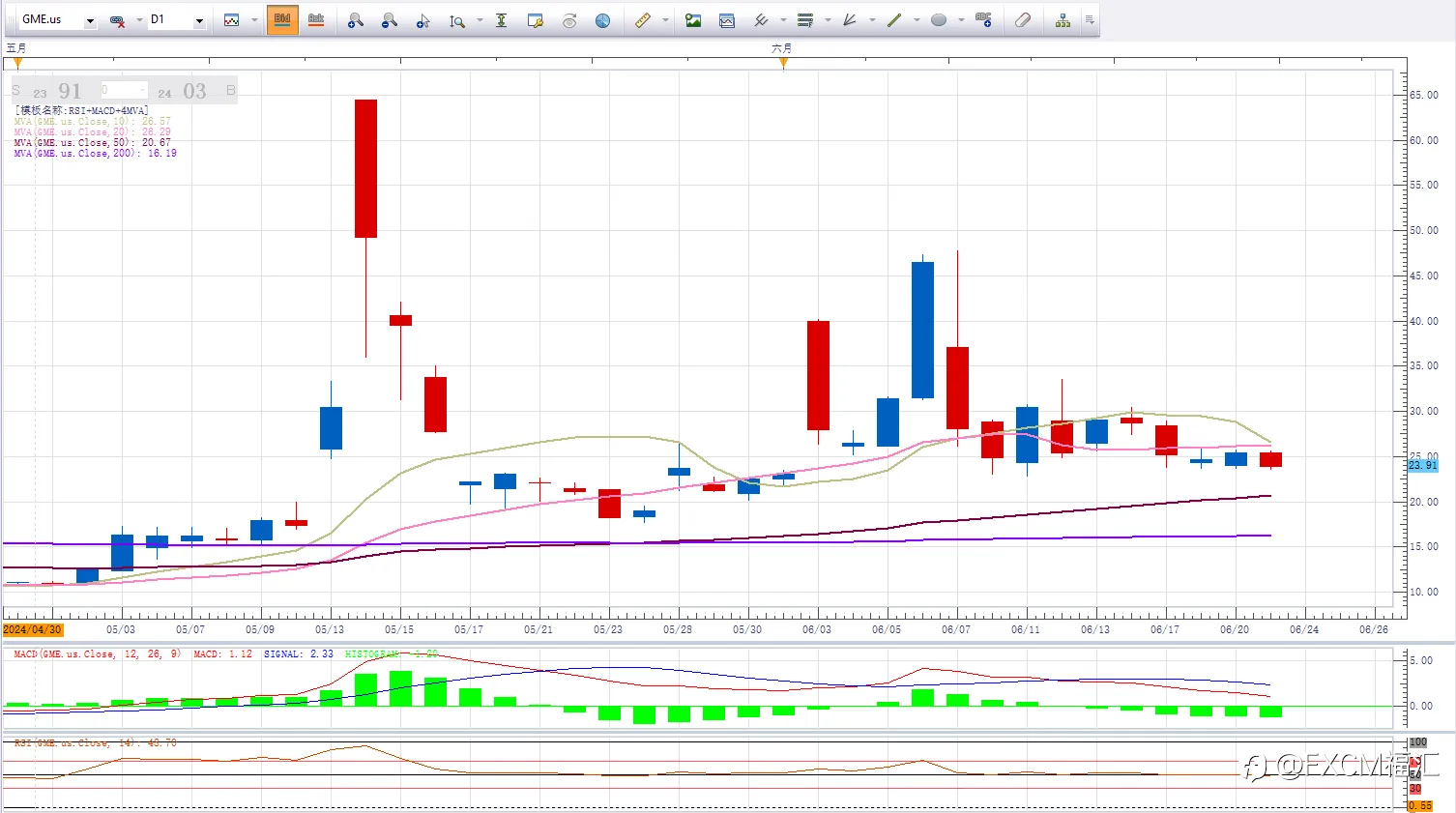Open the arrow beside the unlink icon
This screenshot has width=1456, height=813.
[x=138, y=20]
